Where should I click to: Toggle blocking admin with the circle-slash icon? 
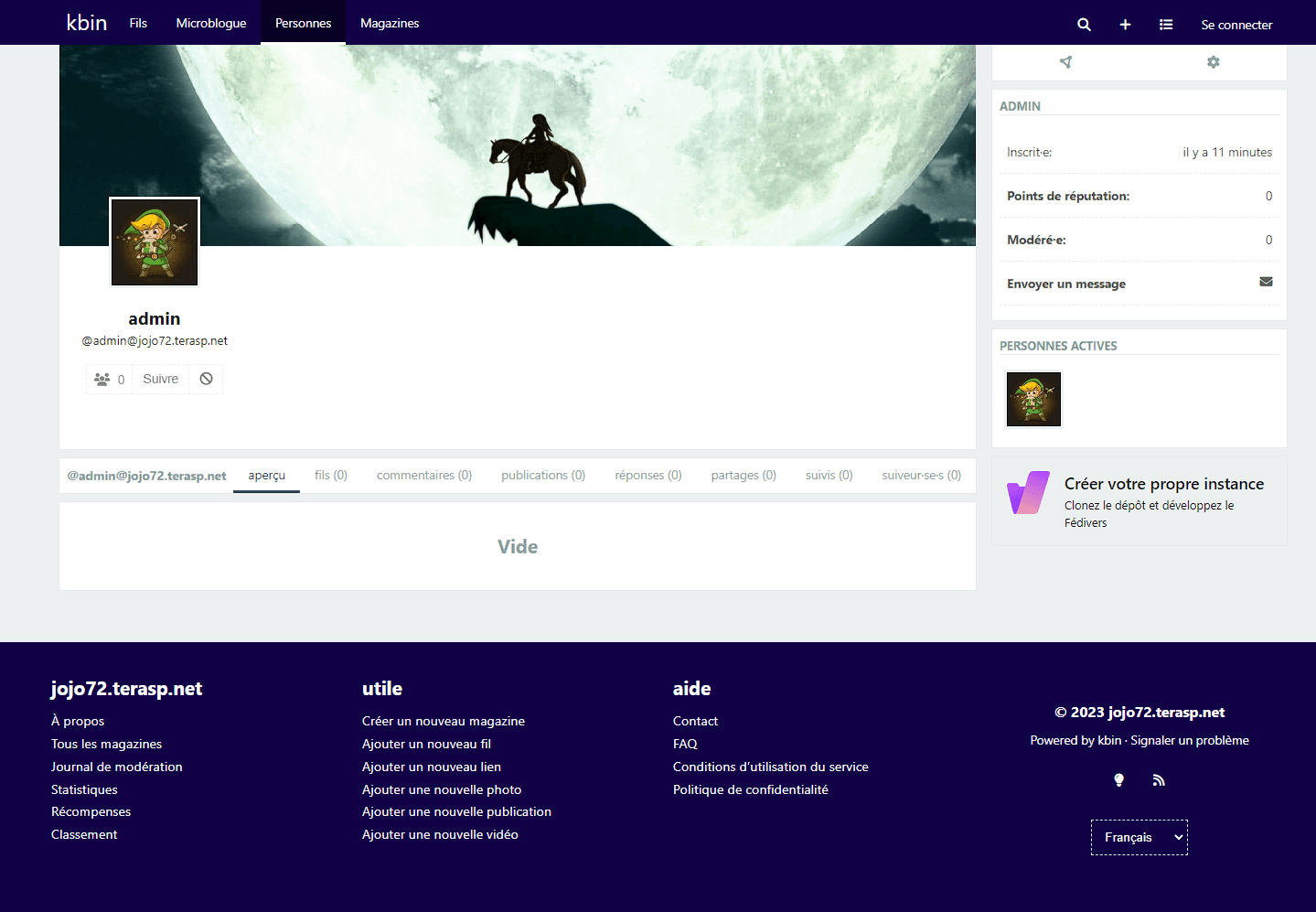206,378
